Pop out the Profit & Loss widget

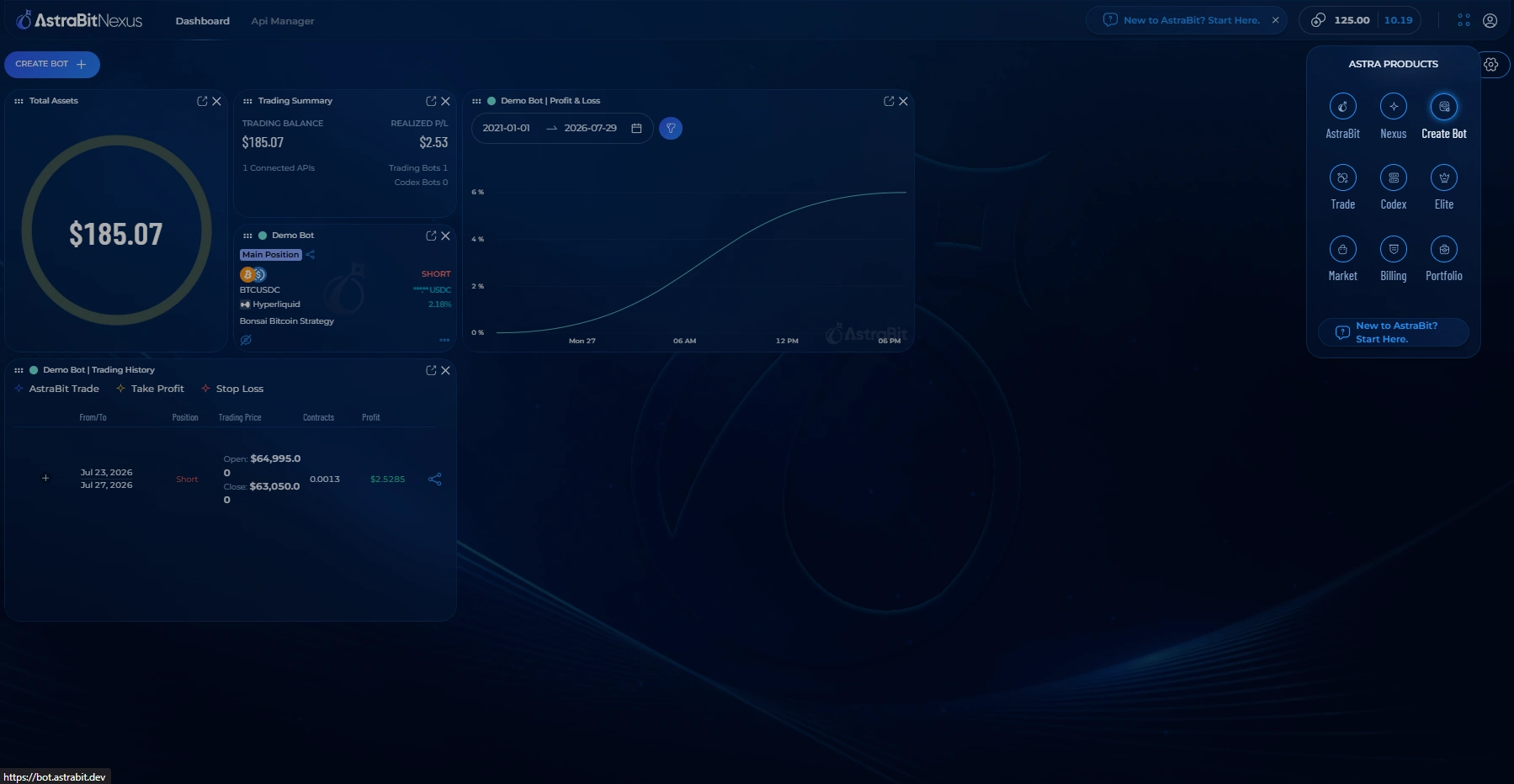click(x=889, y=101)
